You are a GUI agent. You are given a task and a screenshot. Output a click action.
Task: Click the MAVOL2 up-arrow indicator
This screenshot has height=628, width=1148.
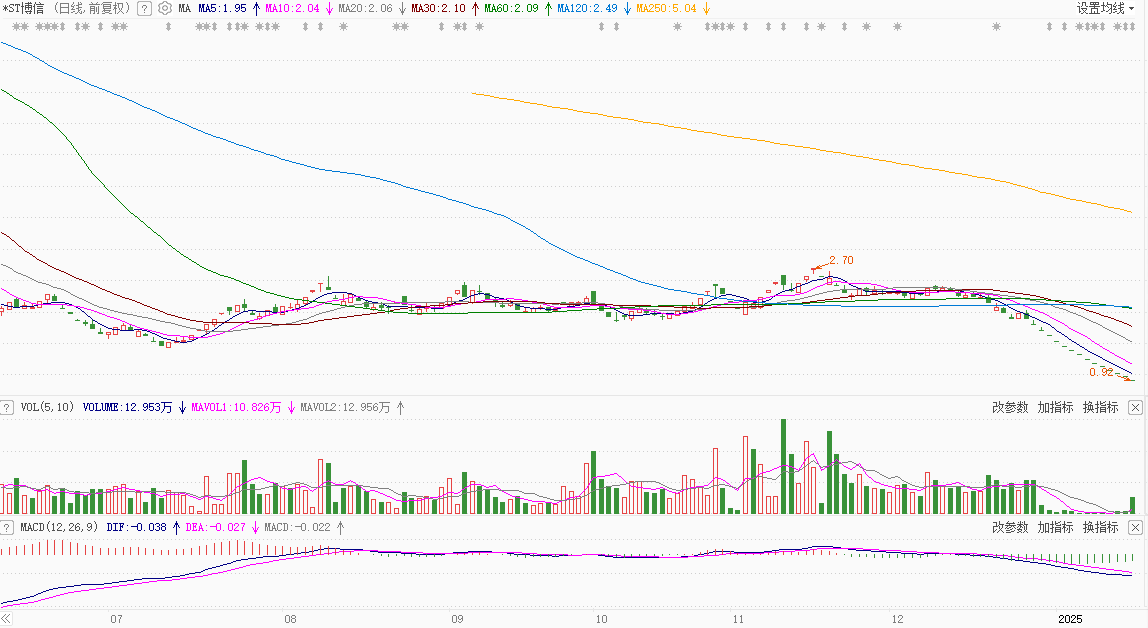(x=400, y=408)
